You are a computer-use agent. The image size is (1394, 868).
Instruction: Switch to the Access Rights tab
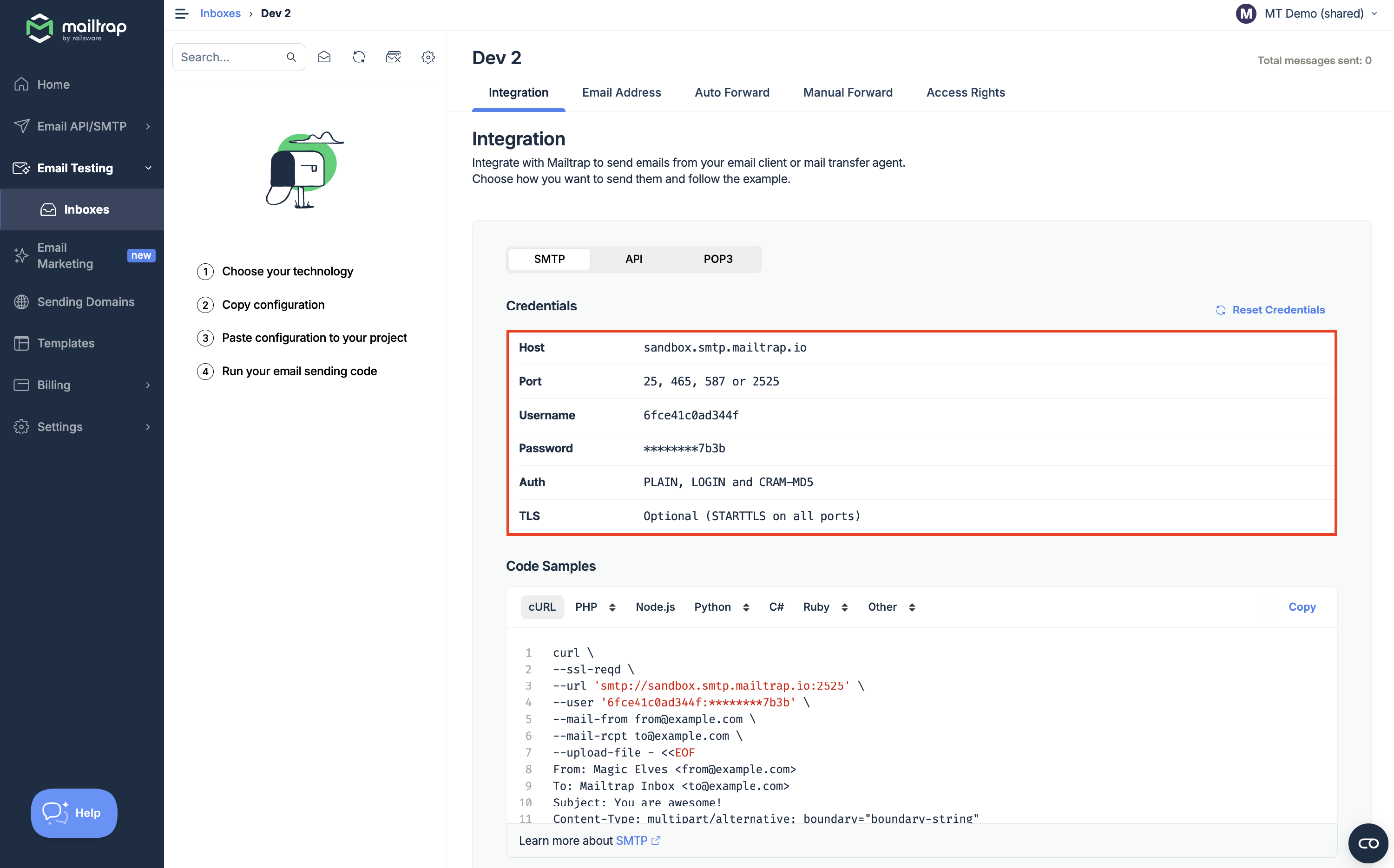click(x=966, y=92)
